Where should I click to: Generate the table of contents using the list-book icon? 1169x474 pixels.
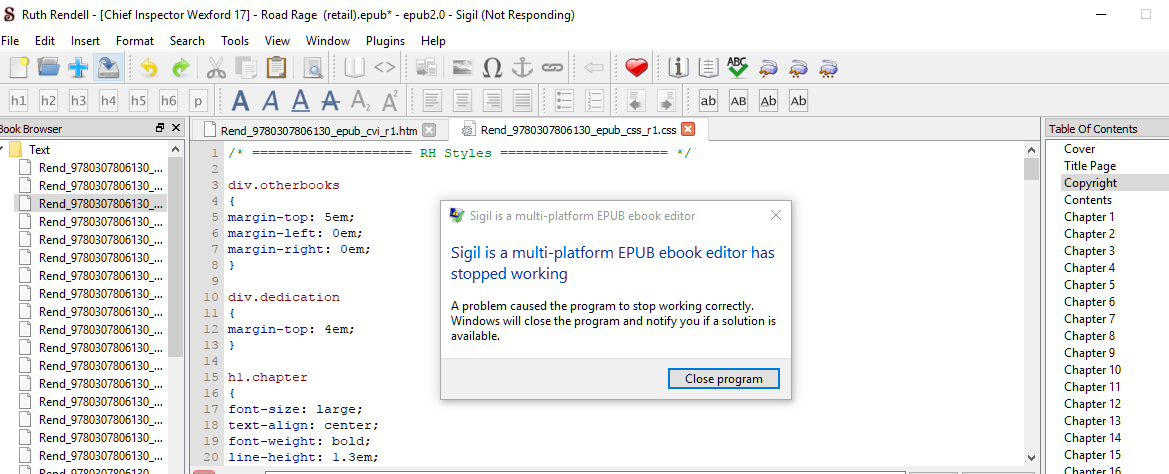(708, 68)
